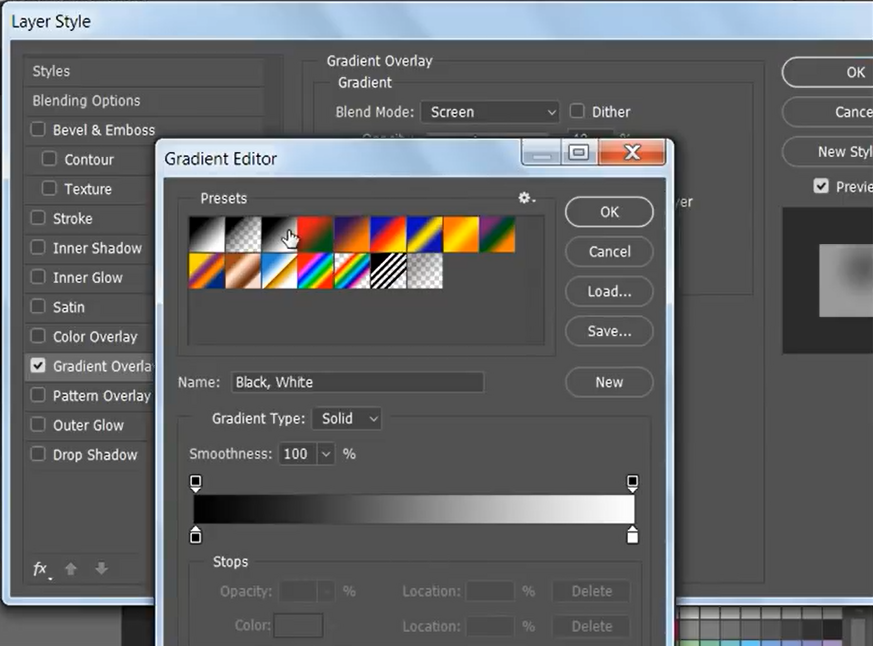Image resolution: width=873 pixels, height=646 pixels.
Task: Click the gradient Name input field
Action: point(357,382)
